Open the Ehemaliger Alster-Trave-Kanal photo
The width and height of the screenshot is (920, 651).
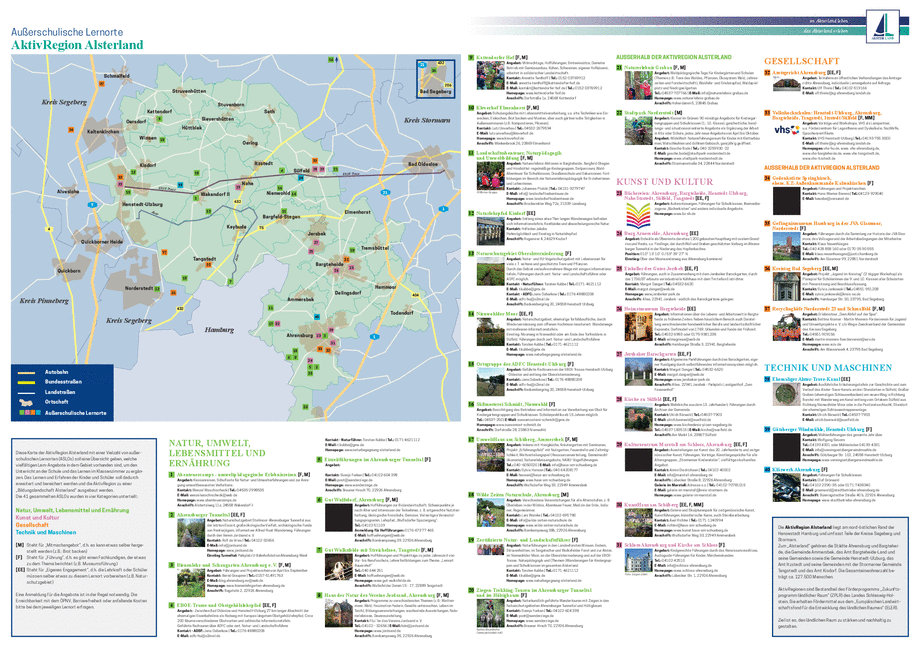(786, 394)
